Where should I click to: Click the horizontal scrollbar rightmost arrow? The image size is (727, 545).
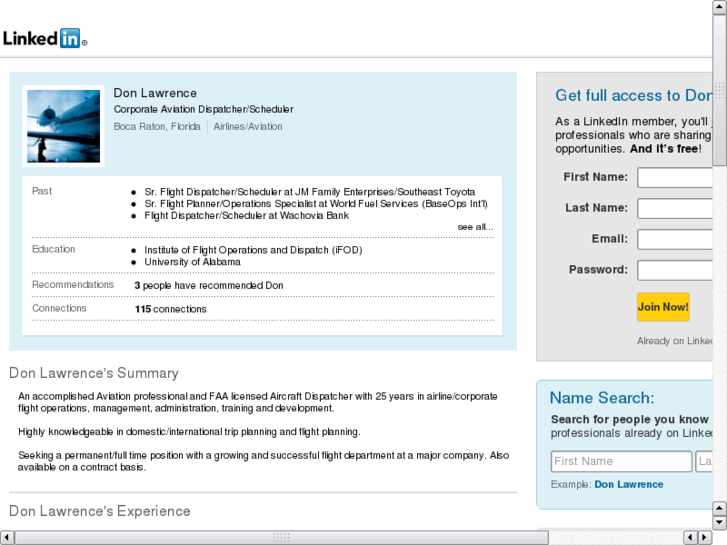tap(705, 537)
